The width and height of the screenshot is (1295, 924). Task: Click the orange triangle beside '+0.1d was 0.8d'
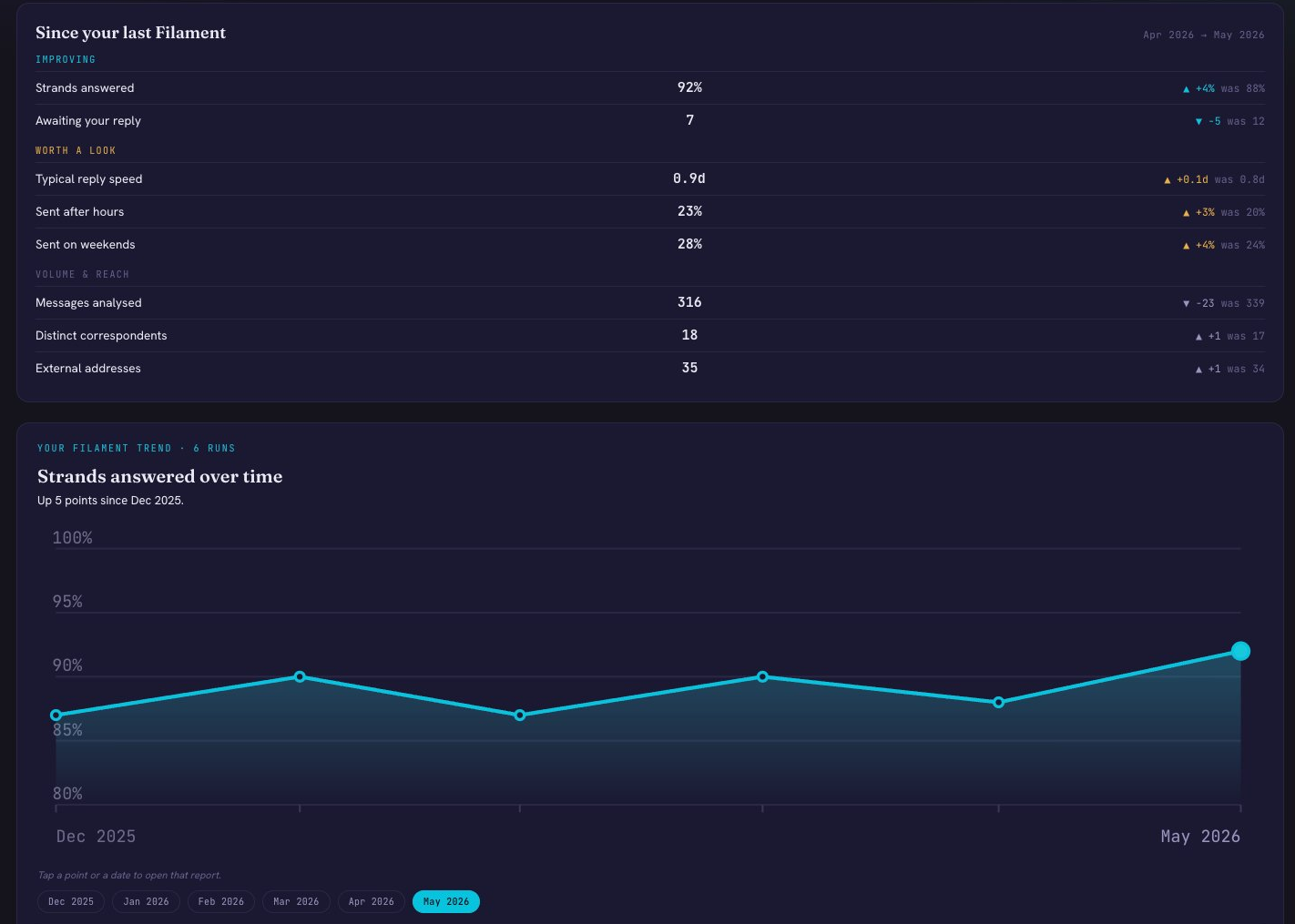coord(1168,180)
